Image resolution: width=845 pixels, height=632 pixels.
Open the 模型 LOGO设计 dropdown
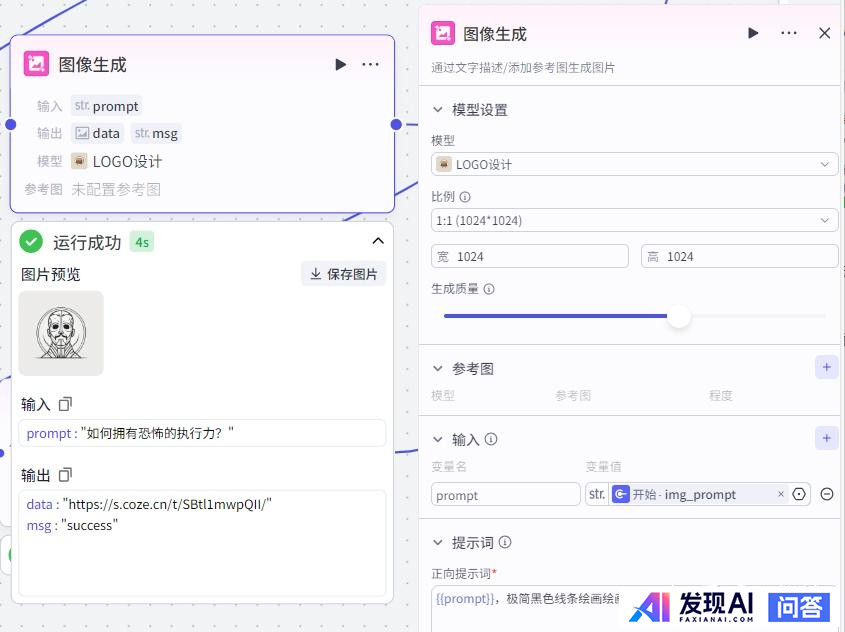[634, 165]
